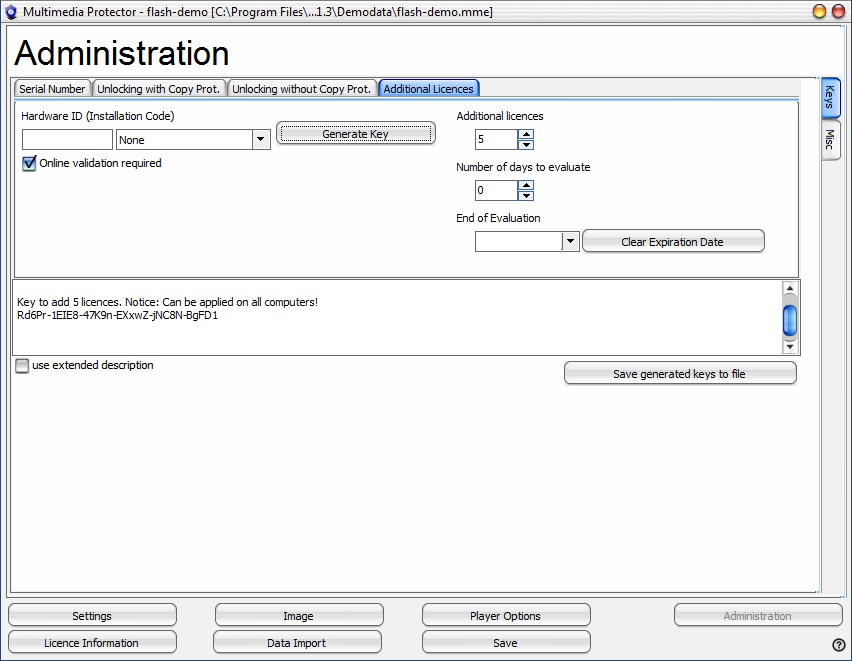This screenshot has height=661, width=852.
Task: Enable use extended description checkbox
Action: point(22,366)
